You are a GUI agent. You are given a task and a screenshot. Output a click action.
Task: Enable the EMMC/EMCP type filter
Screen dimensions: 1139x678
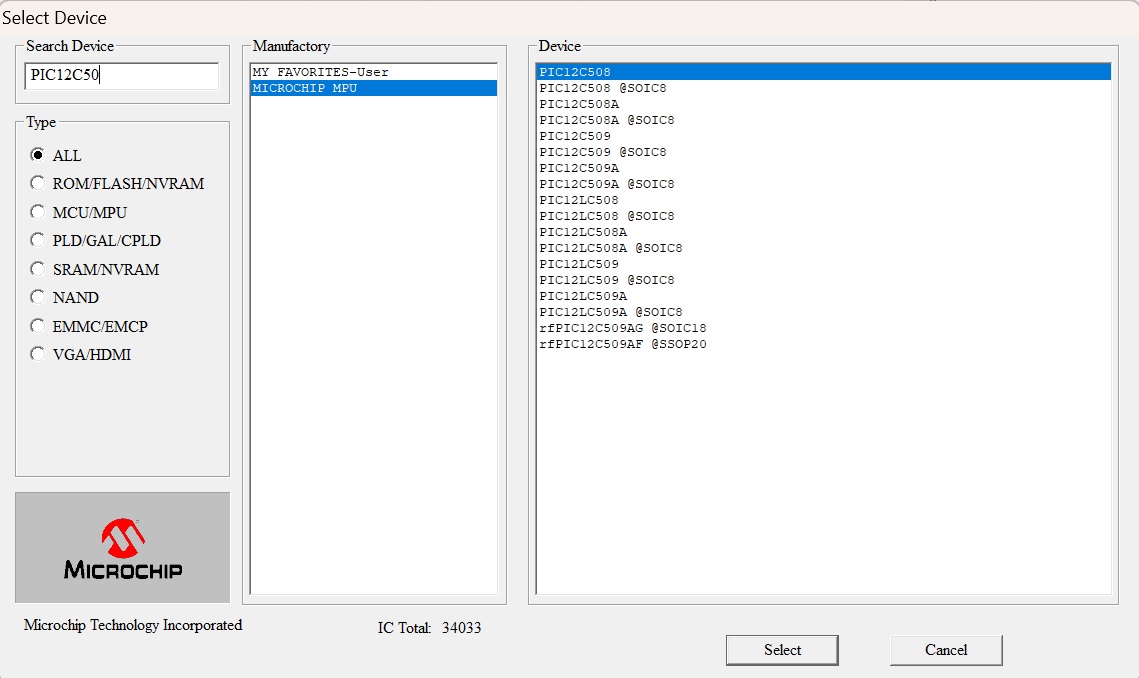pos(38,326)
